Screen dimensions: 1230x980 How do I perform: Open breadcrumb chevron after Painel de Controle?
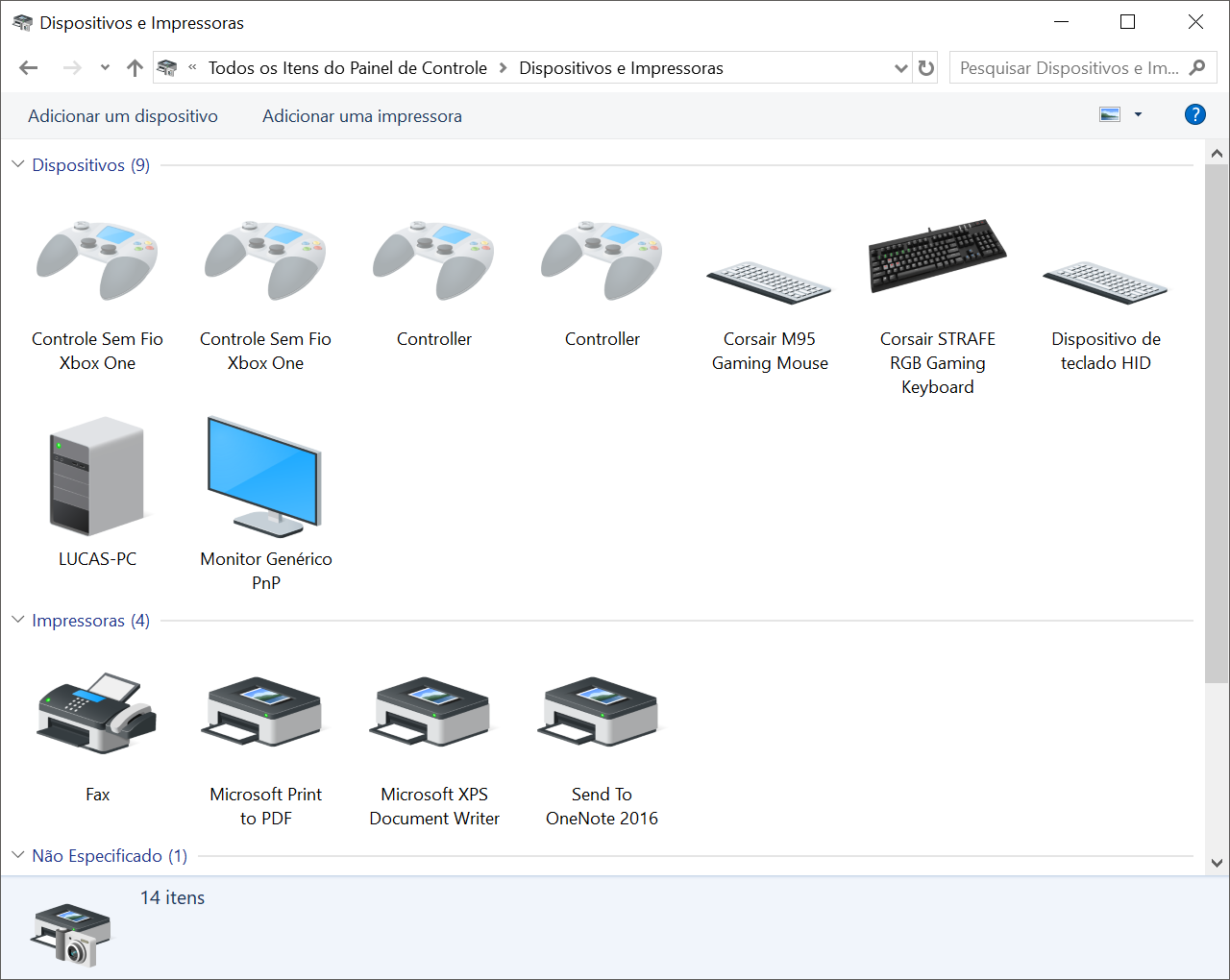pyautogui.click(x=503, y=67)
